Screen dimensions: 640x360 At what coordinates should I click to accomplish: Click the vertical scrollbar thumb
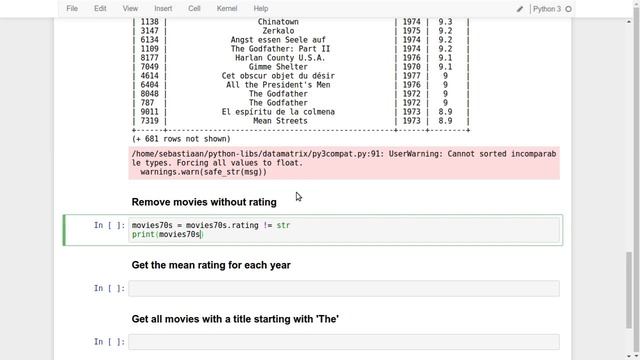coord(629,290)
